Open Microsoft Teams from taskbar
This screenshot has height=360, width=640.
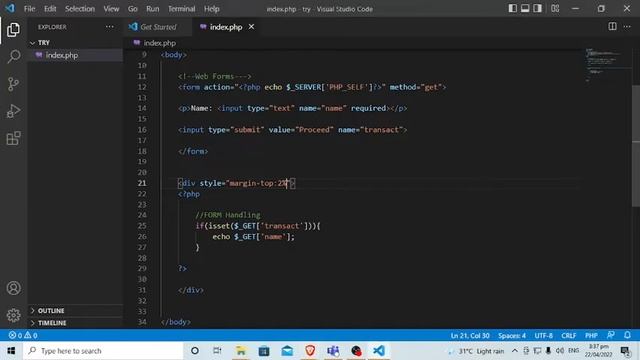pyautogui.click(x=333, y=351)
